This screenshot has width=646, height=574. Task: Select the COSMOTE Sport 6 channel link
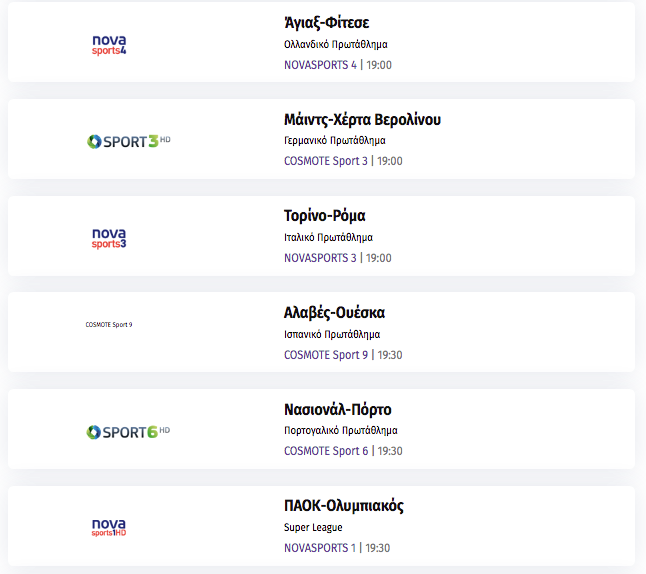pyautogui.click(x=325, y=451)
